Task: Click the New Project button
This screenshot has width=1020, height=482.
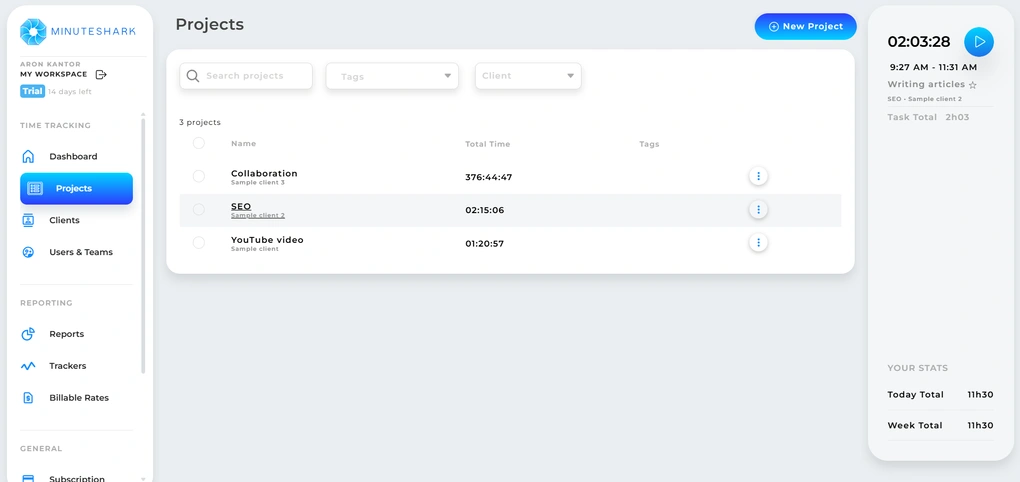Action: tap(805, 27)
